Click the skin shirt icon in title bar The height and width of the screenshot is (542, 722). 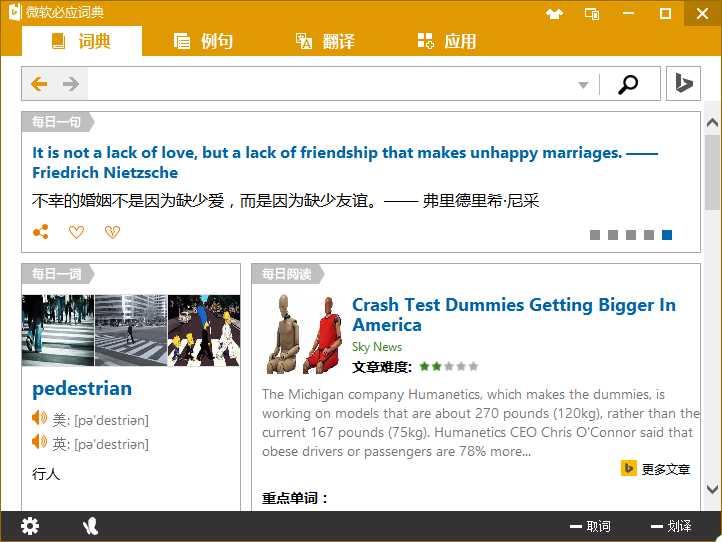coord(554,14)
